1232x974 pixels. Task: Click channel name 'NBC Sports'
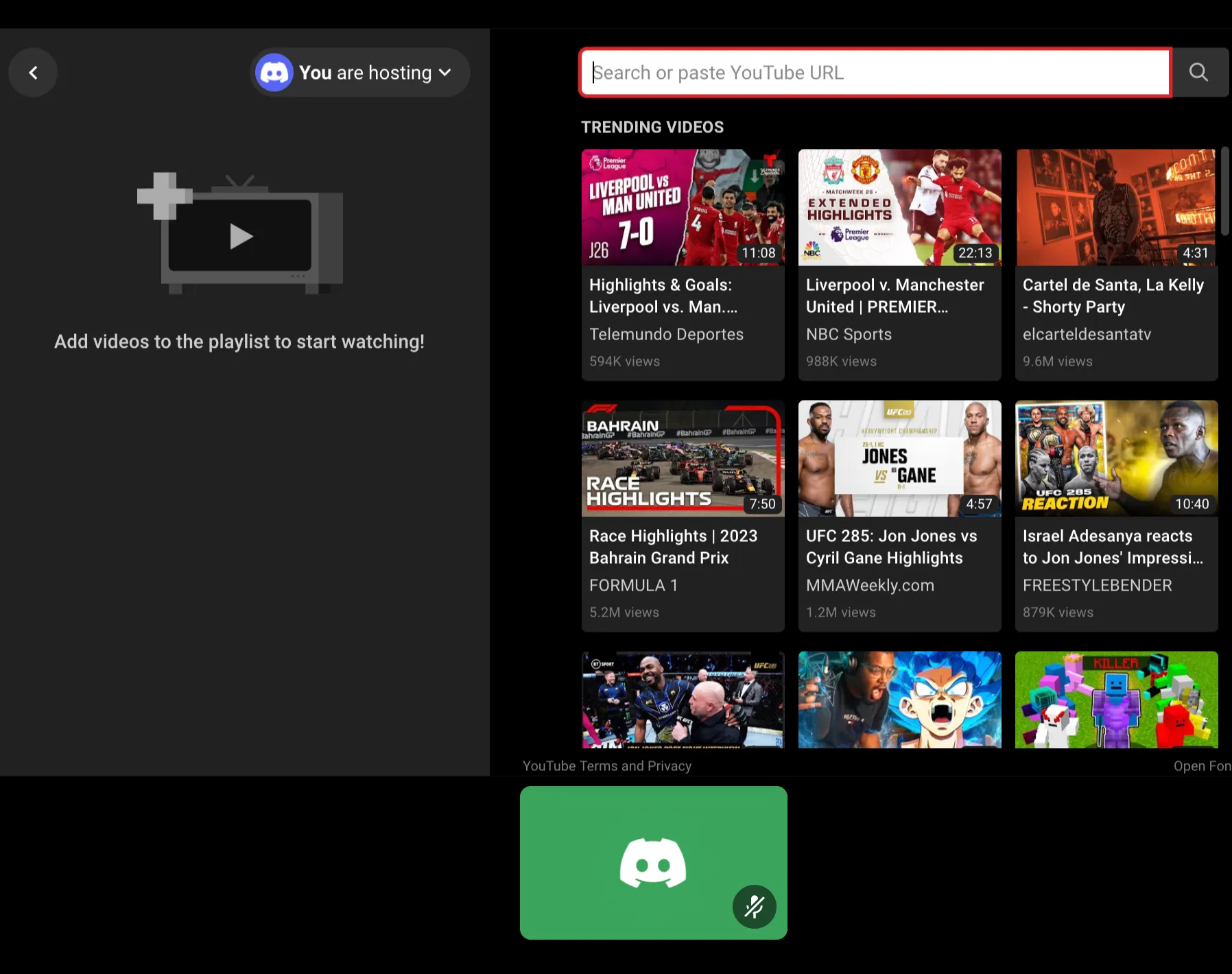point(849,334)
